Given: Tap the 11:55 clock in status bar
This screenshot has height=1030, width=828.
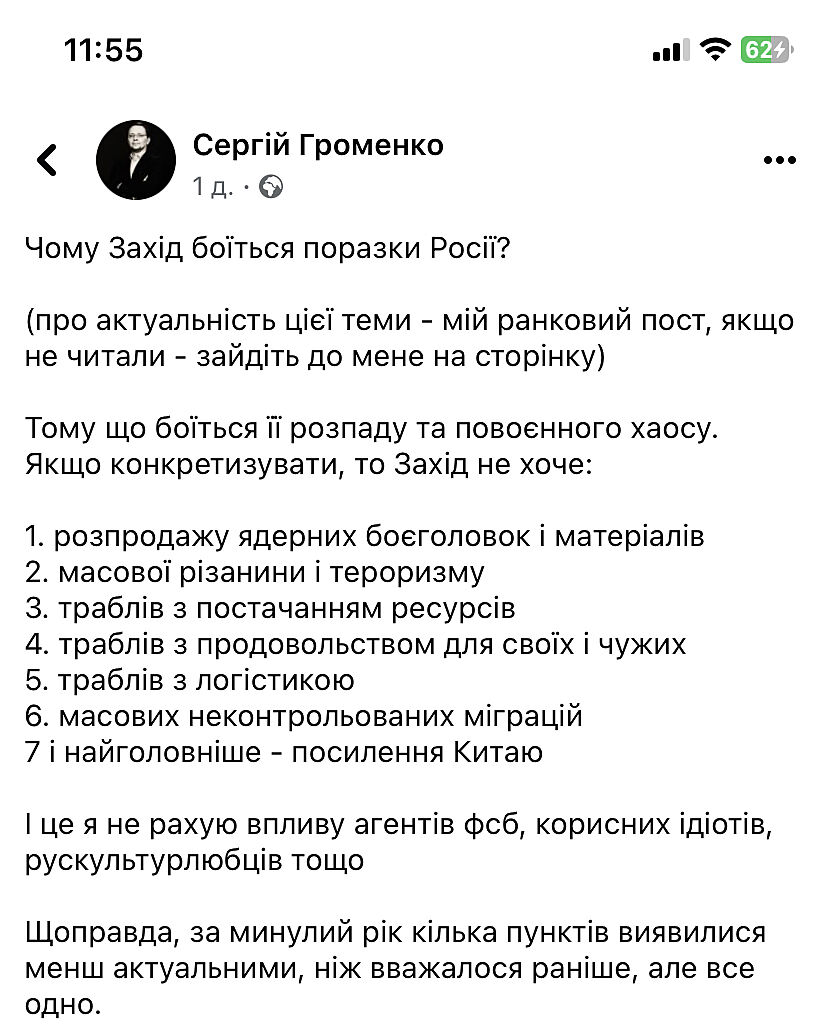Looking at the screenshot, I should click(103, 50).
